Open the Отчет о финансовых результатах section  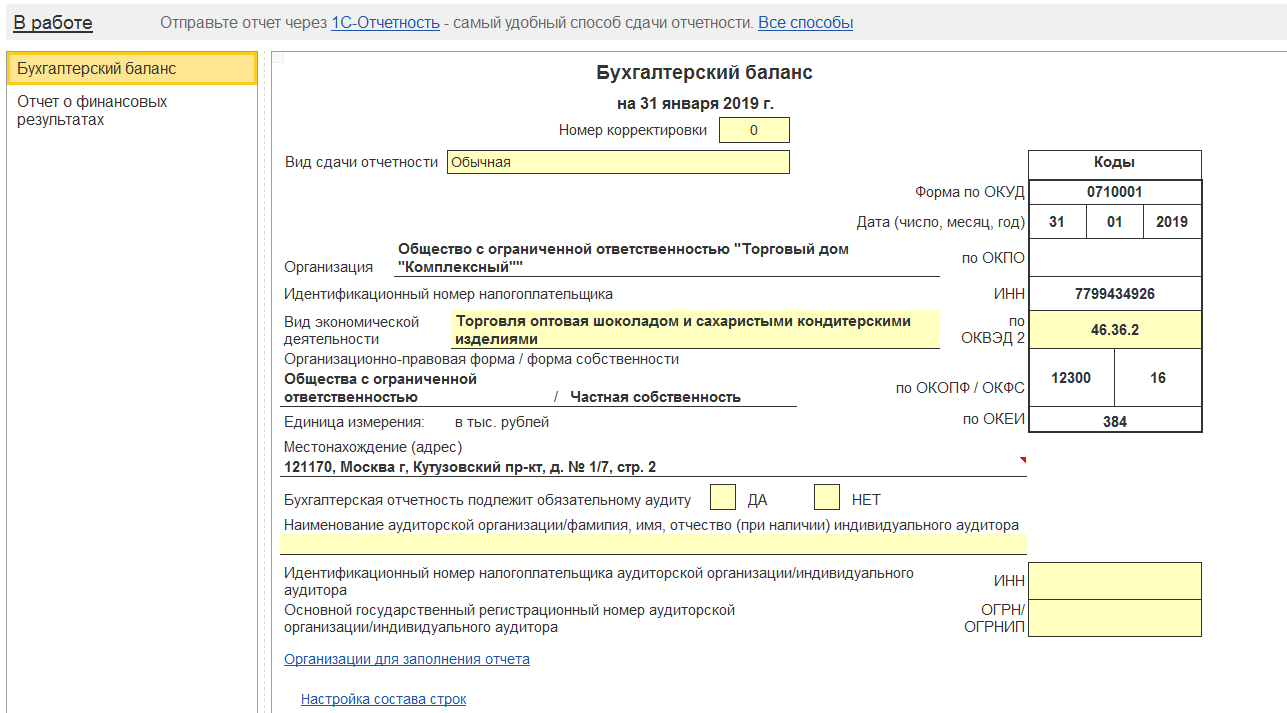[92, 111]
